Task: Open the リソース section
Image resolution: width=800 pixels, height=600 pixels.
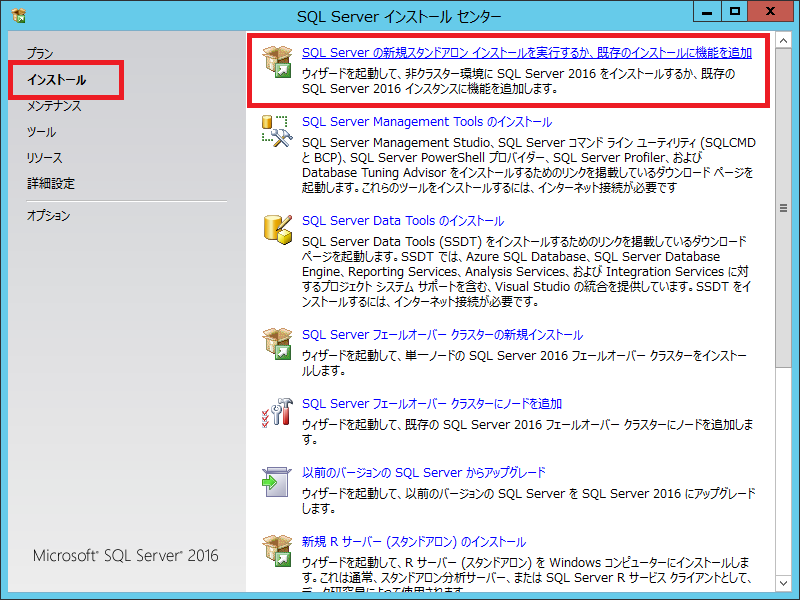Action: tap(44, 158)
